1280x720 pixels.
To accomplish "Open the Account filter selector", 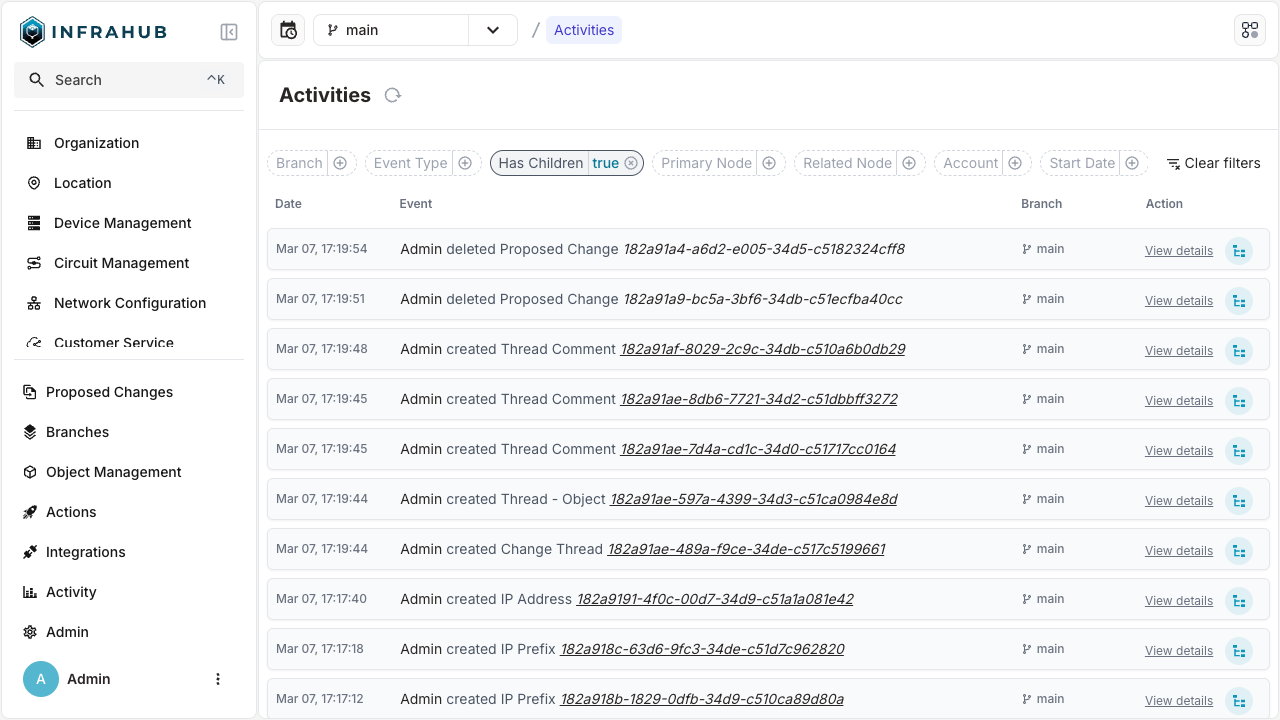I will click(1015, 163).
